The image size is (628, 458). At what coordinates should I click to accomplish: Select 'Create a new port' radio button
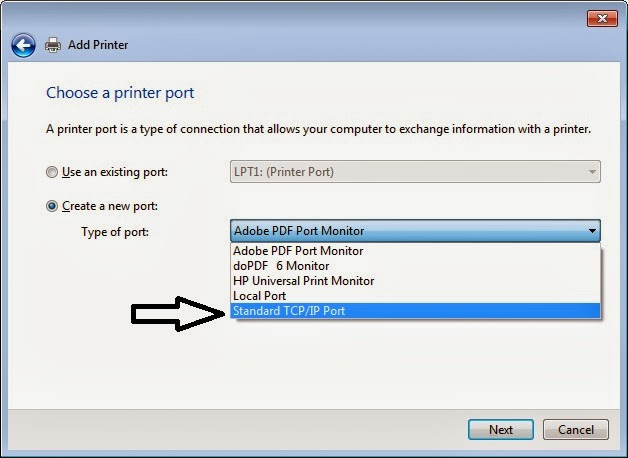(x=52, y=206)
